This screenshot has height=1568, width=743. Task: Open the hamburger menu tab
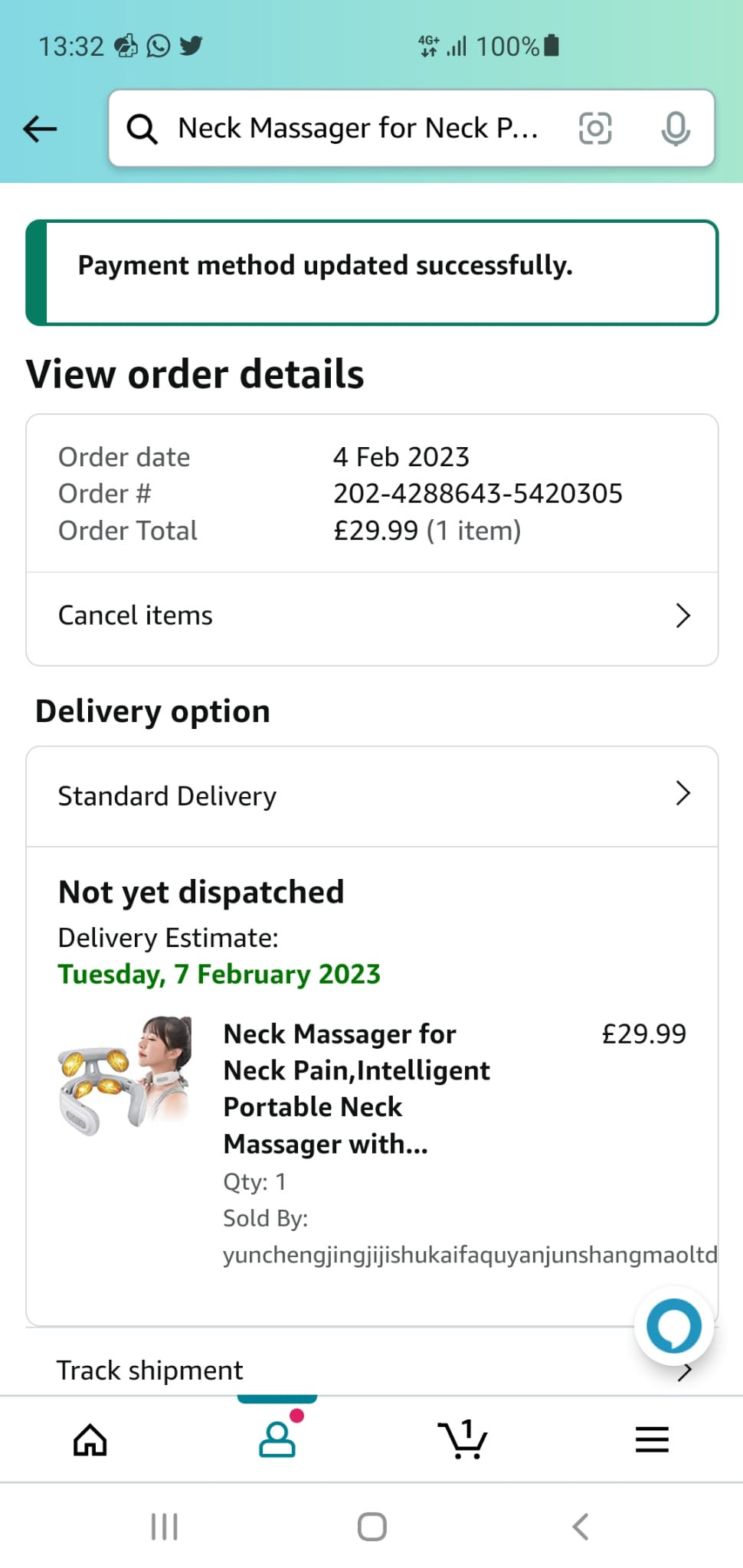pos(652,1440)
